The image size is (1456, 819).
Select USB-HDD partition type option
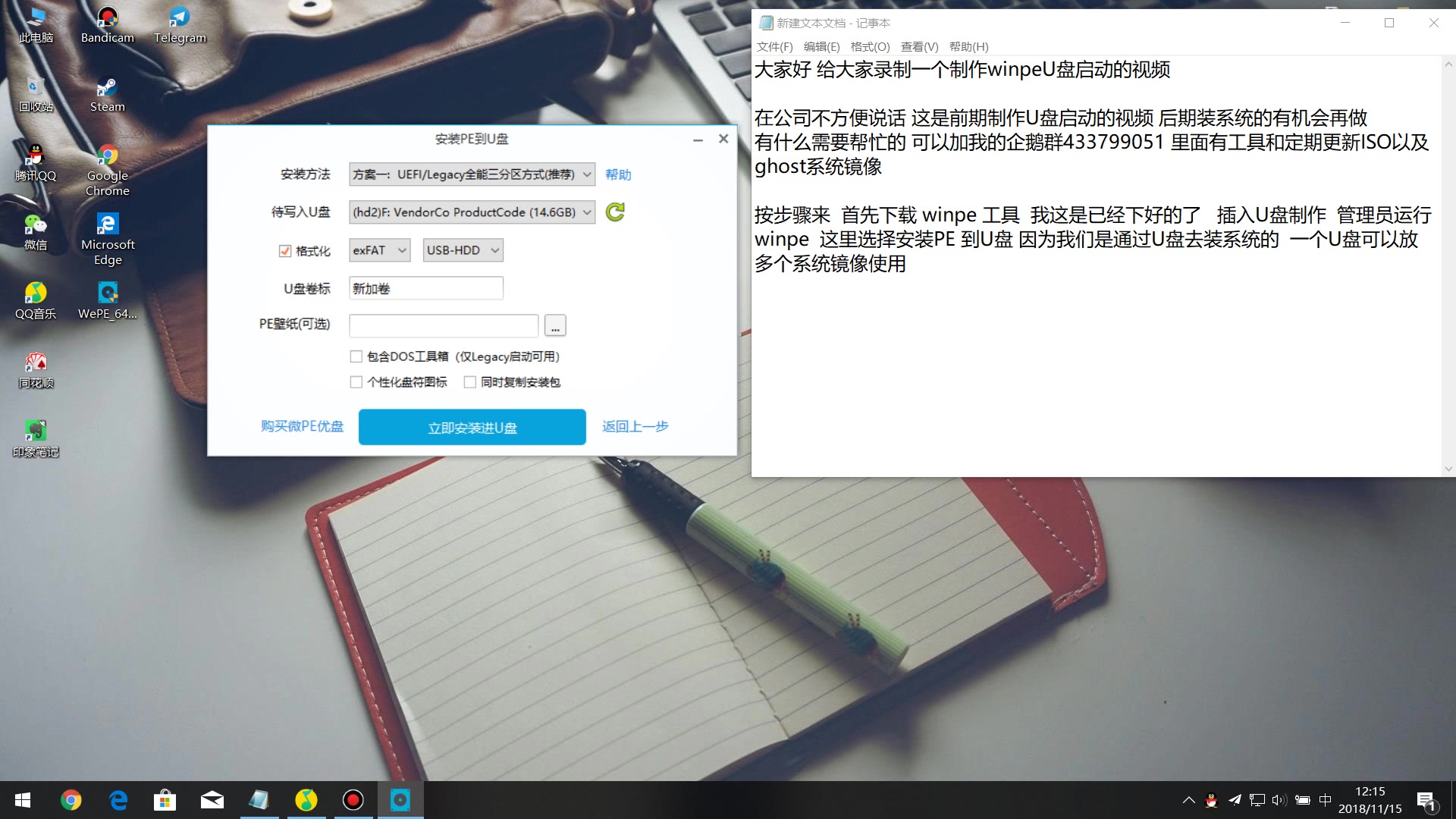pyautogui.click(x=460, y=250)
